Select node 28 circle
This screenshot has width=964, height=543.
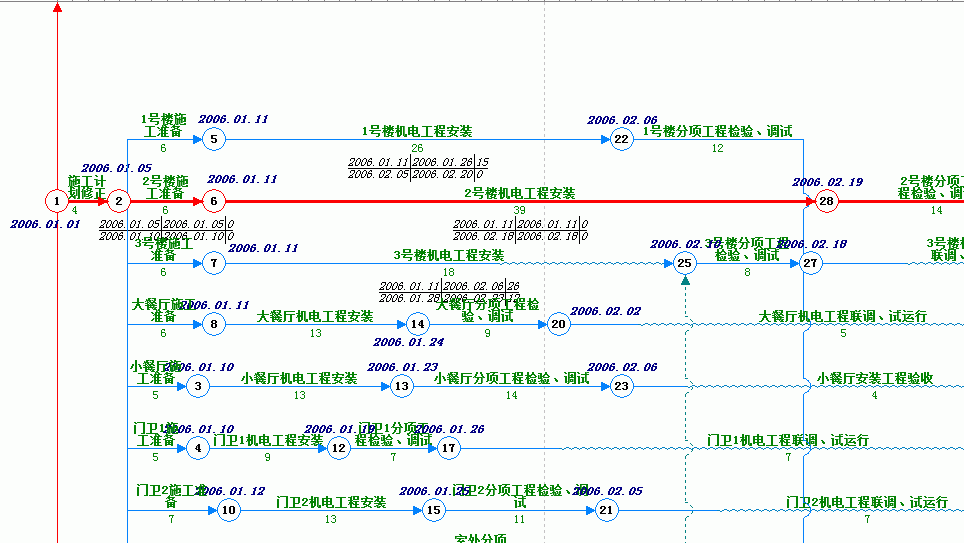click(x=826, y=201)
